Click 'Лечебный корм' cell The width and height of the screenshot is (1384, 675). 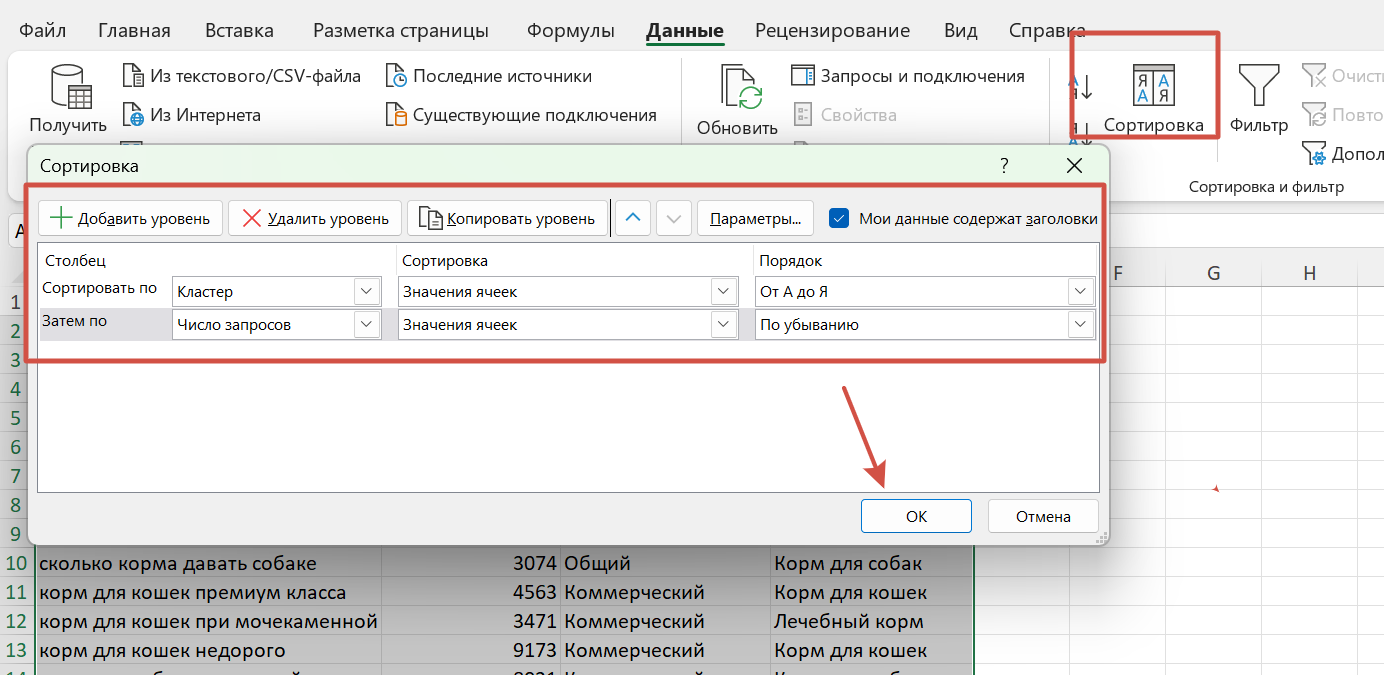(x=872, y=621)
